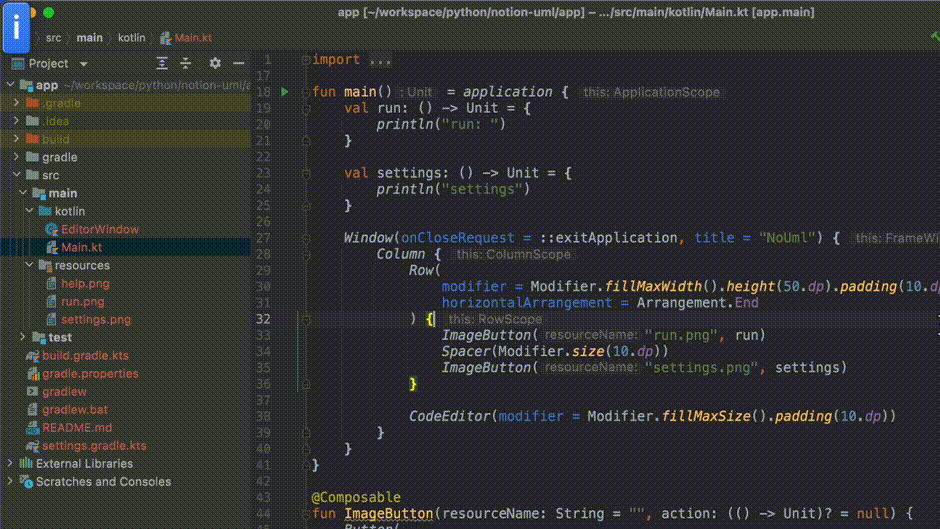Click kotlin breadcrumb in navigation bar
This screenshot has height=529, width=940.
click(131, 38)
